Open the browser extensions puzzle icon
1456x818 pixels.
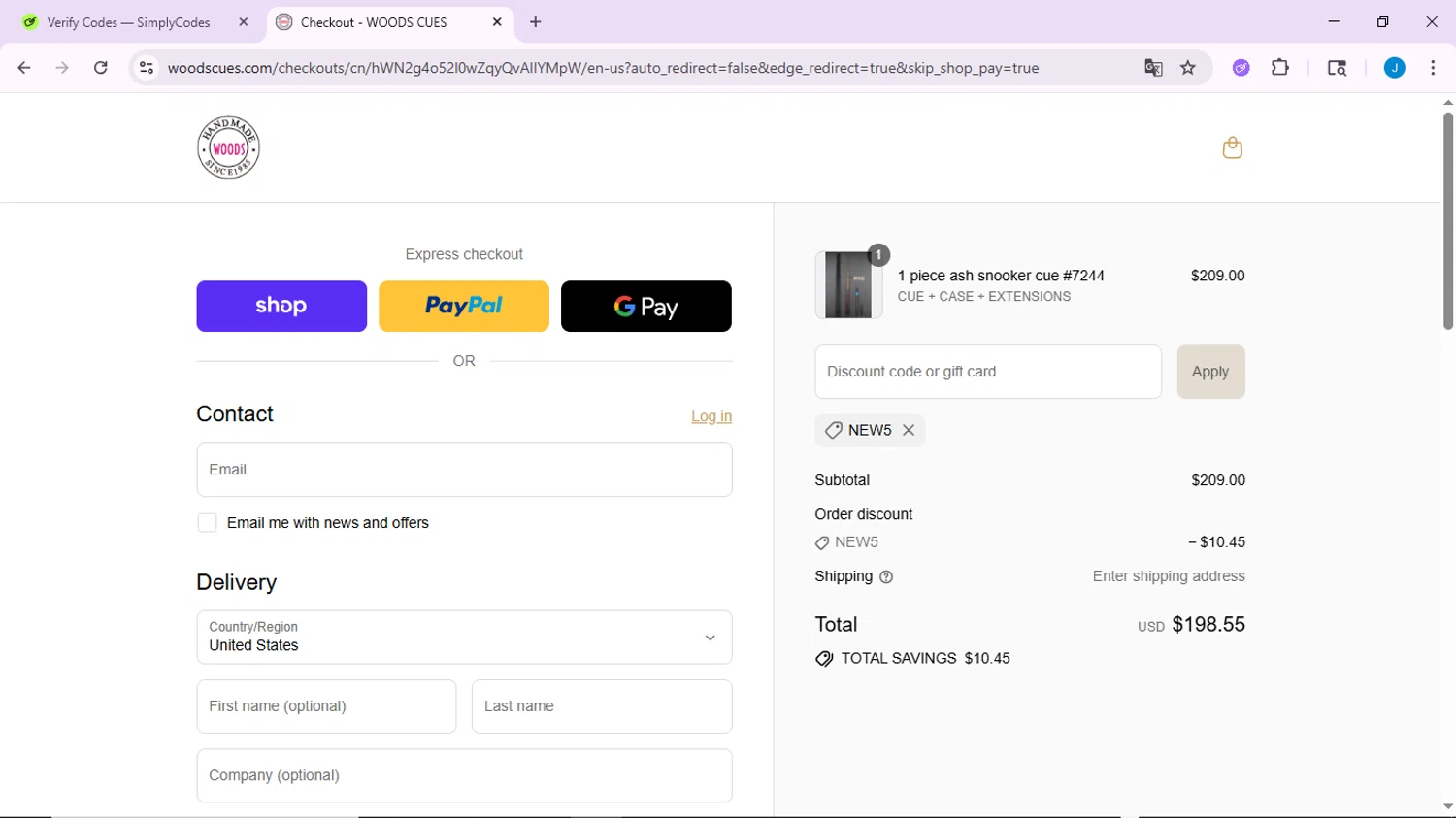coord(1280,68)
